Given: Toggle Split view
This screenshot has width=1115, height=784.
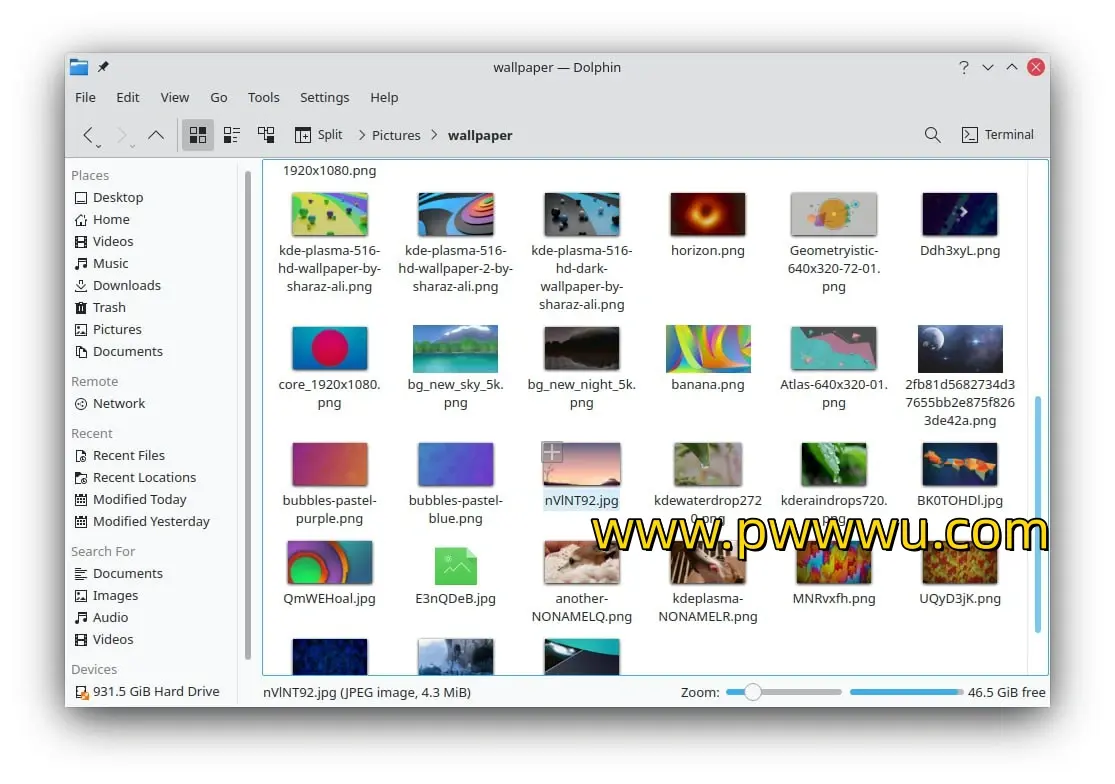Looking at the screenshot, I should 318,135.
